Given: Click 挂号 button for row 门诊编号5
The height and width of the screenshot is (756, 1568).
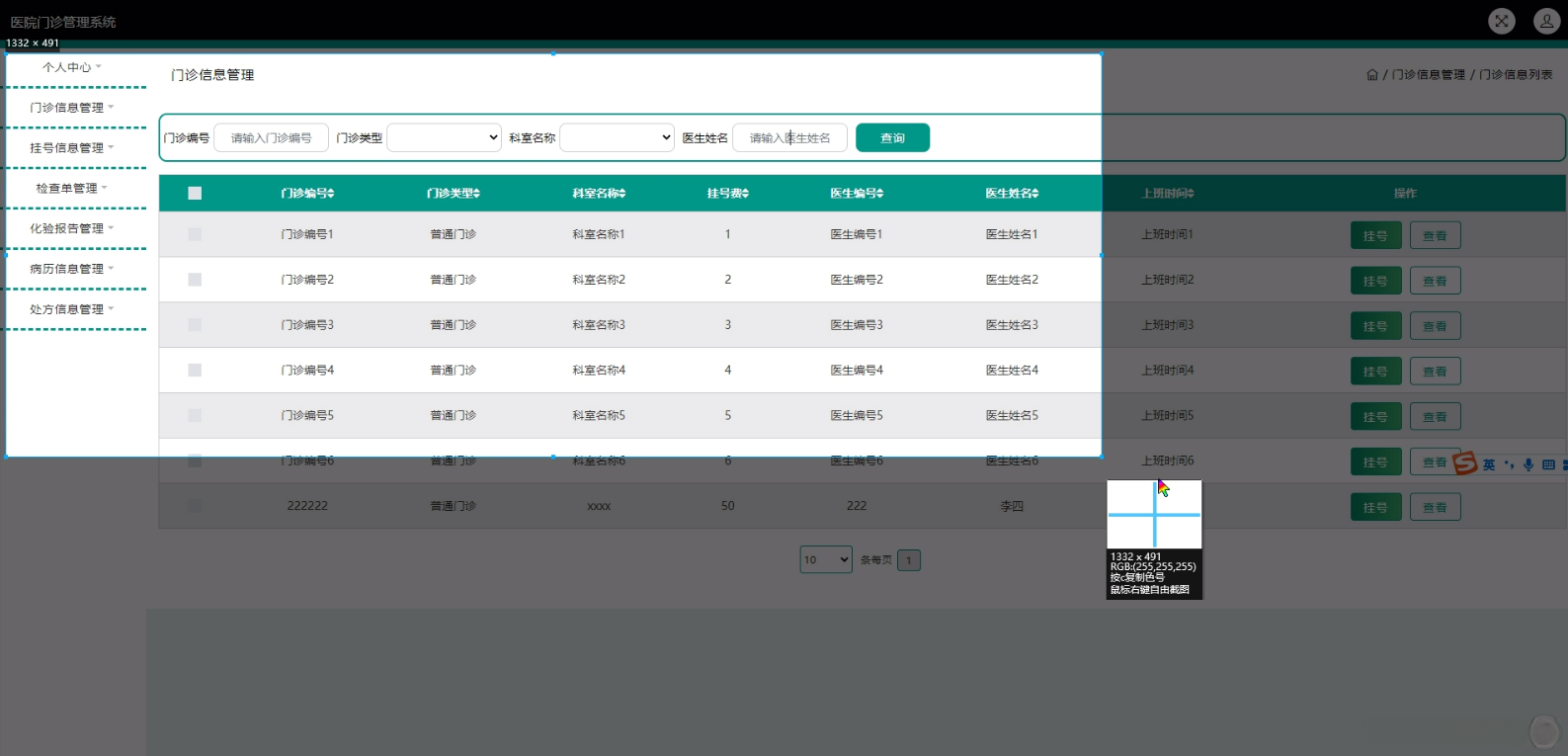Looking at the screenshot, I should [1376, 417].
